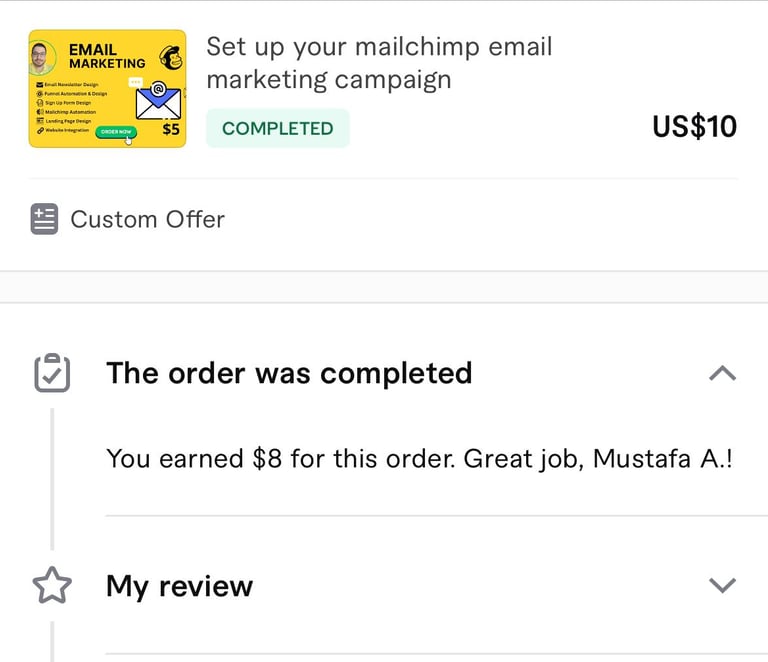Click the EMAIL MARKETING heading in thumbnail
Viewport: 768px width, 662px height.
pyautogui.click(x=106, y=56)
